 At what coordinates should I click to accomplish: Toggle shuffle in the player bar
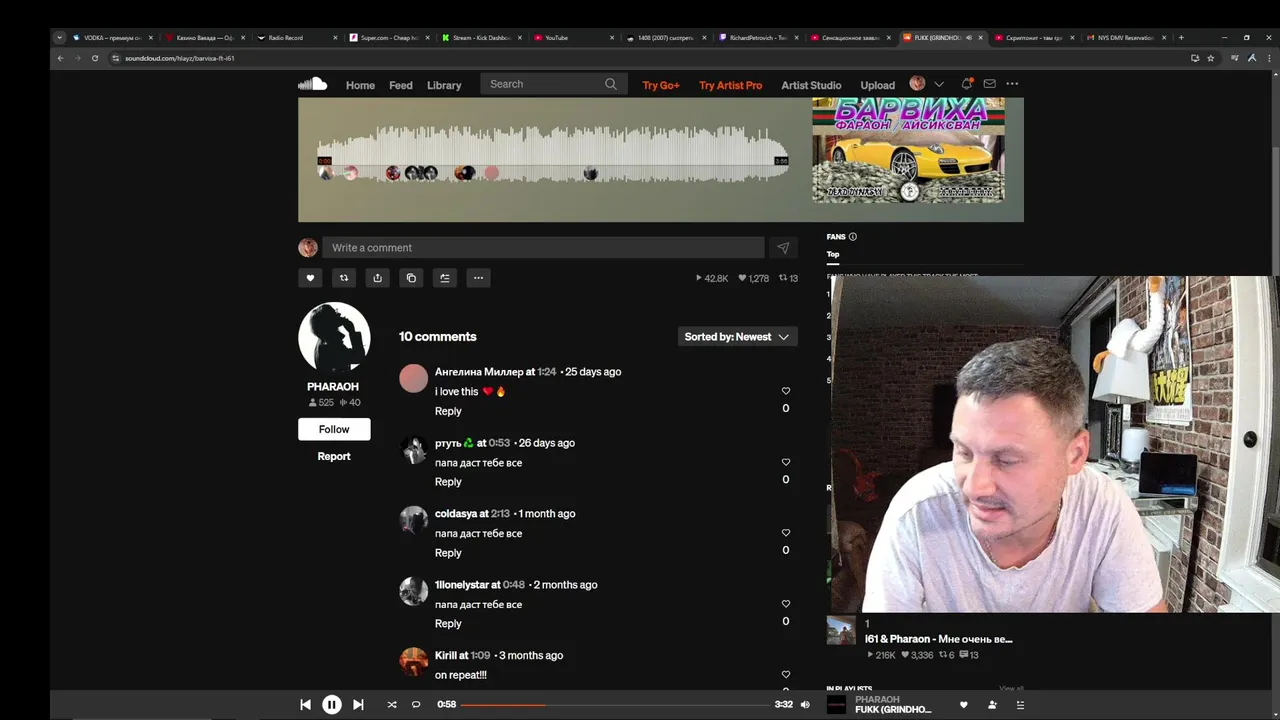[392, 705]
